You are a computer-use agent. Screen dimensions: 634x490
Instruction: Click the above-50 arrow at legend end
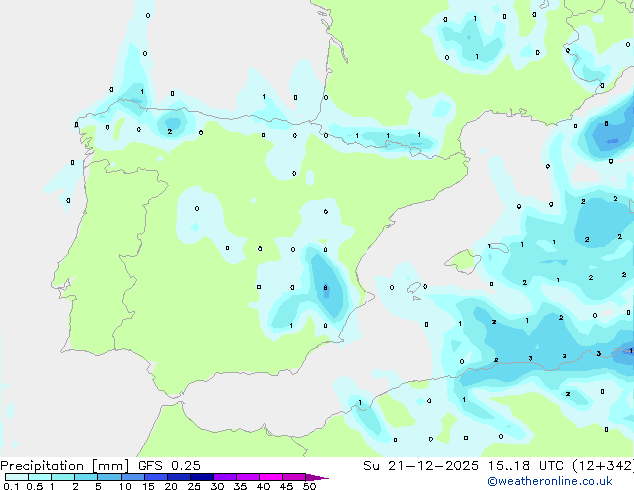point(317,477)
